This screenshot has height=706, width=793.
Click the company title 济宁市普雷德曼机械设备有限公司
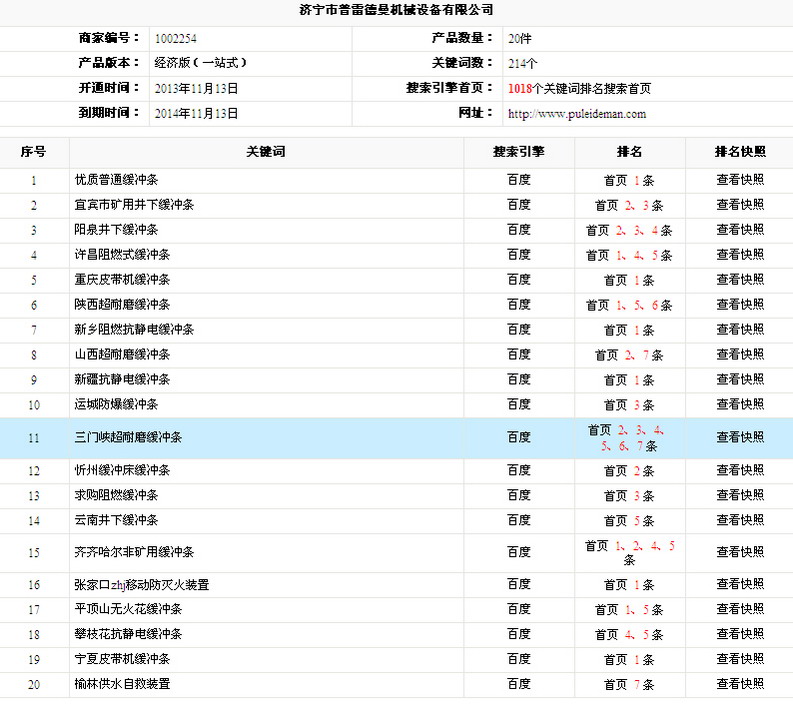point(396,10)
